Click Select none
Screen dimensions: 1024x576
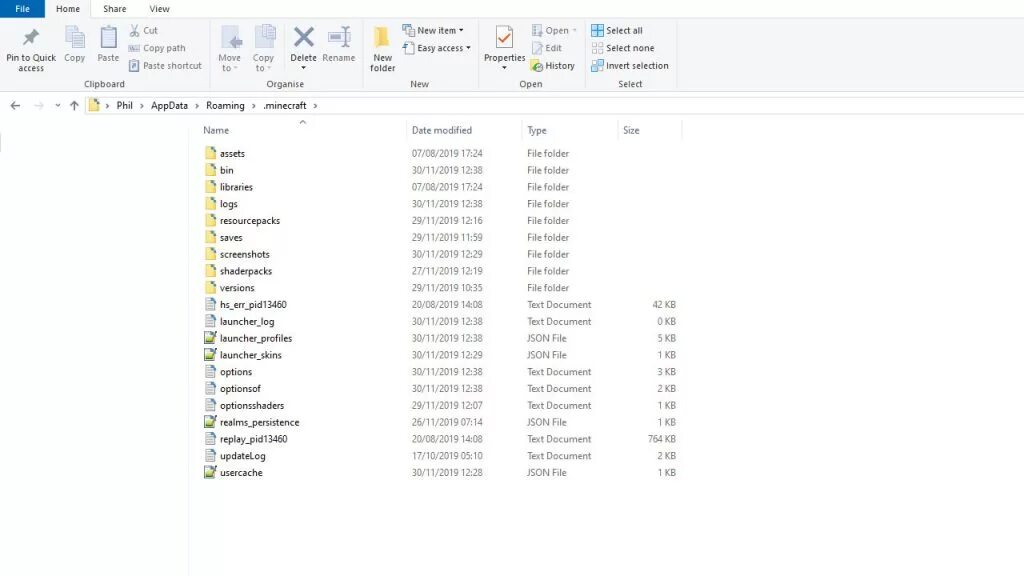622,48
